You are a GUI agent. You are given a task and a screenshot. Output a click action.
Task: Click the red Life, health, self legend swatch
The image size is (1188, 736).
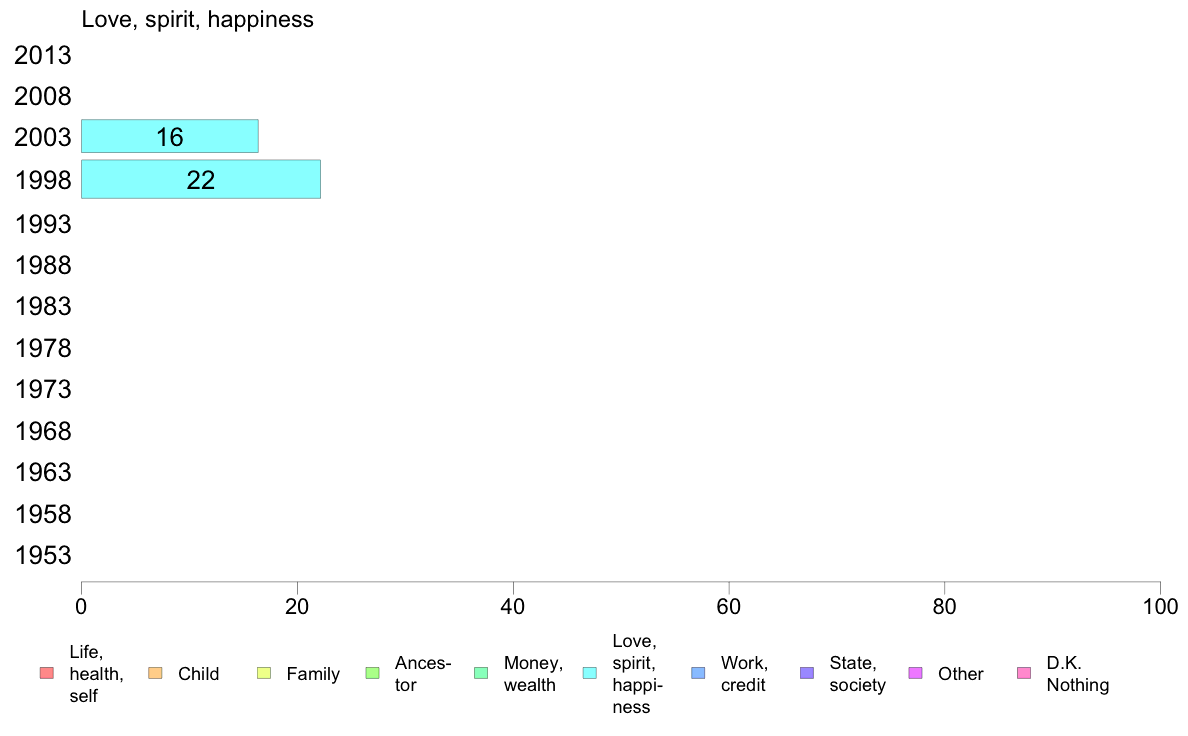[x=47, y=673]
